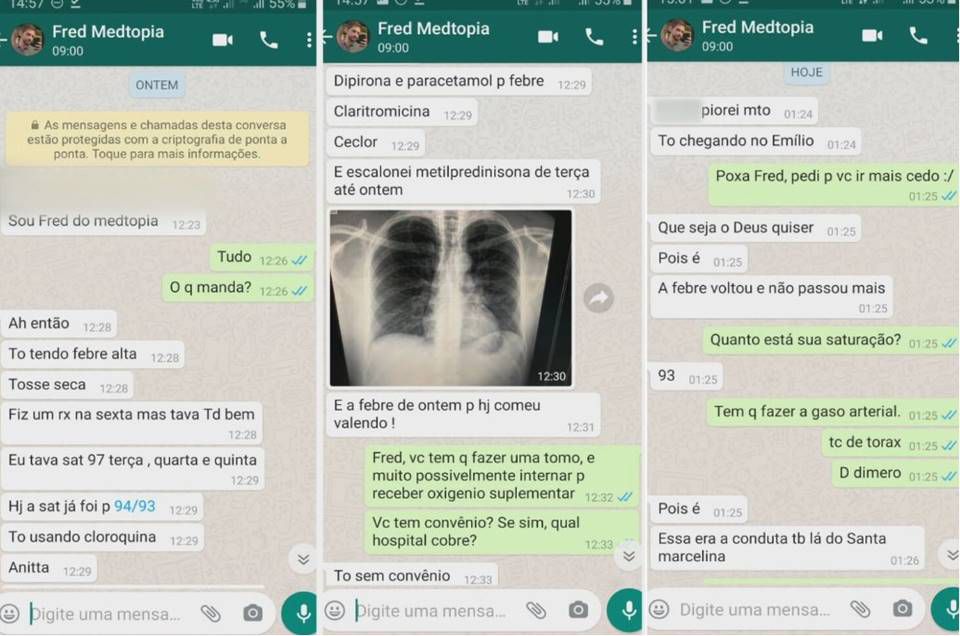Tap the encryption notice for more info
Viewport: 960px width, 636px height.
click(x=157, y=139)
